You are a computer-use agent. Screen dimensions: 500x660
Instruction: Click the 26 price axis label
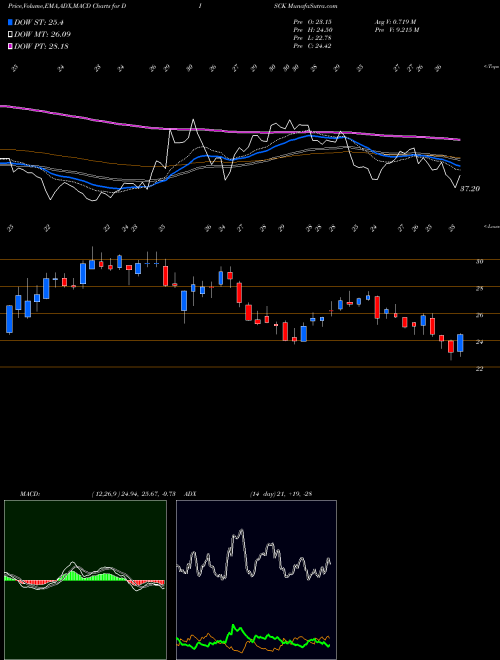coord(479,315)
